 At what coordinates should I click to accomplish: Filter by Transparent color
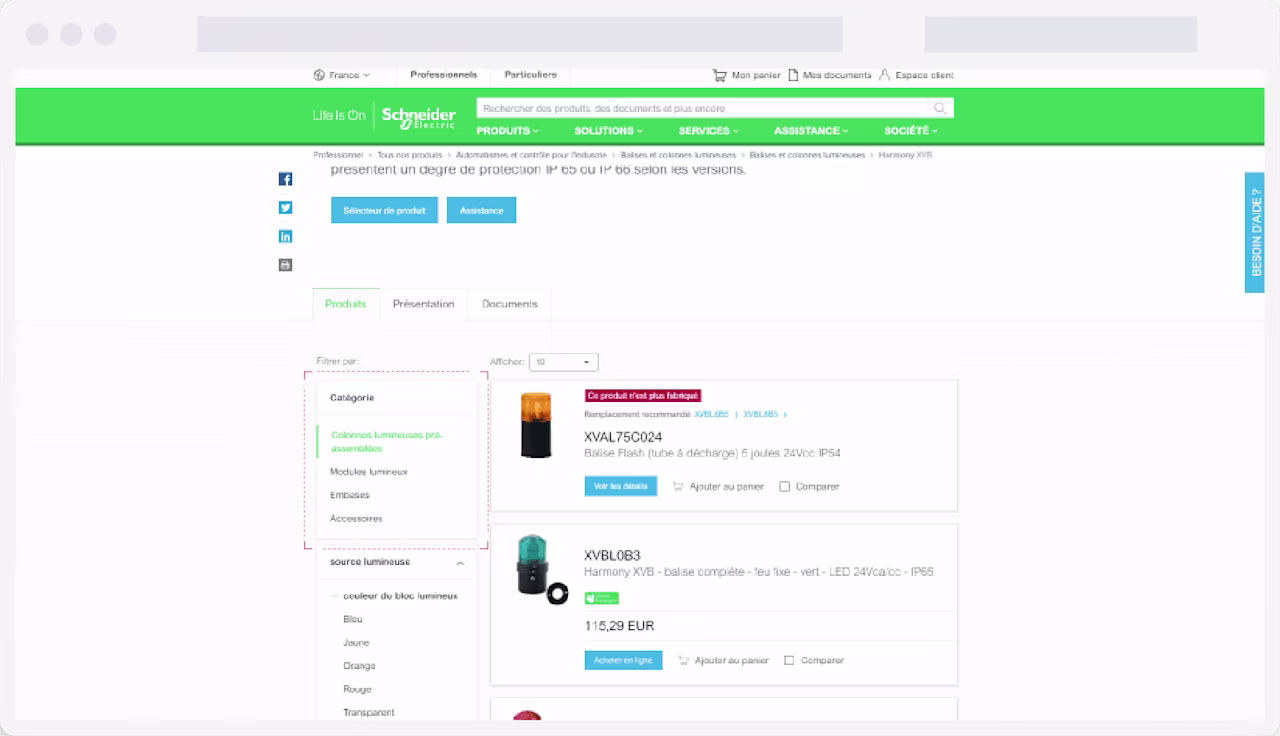tap(369, 713)
